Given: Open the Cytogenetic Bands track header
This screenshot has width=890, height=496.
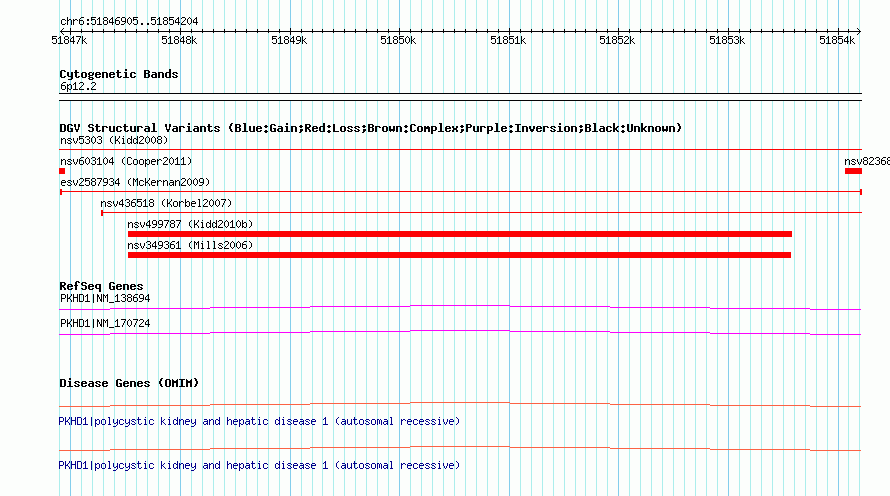Looking at the screenshot, I should coord(119,74).
